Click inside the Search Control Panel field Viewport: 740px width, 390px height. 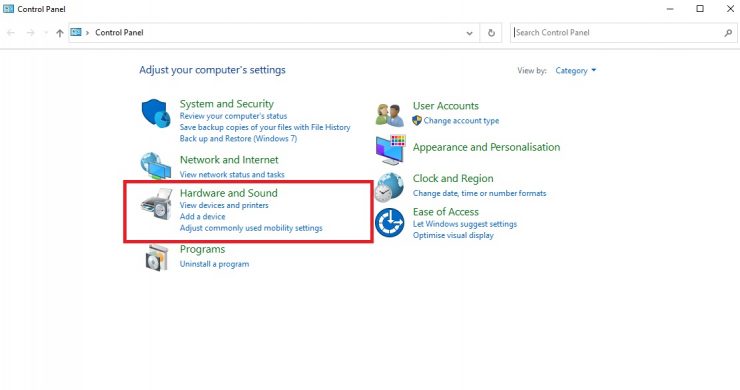pyautogui.click(x=618, y=33)
